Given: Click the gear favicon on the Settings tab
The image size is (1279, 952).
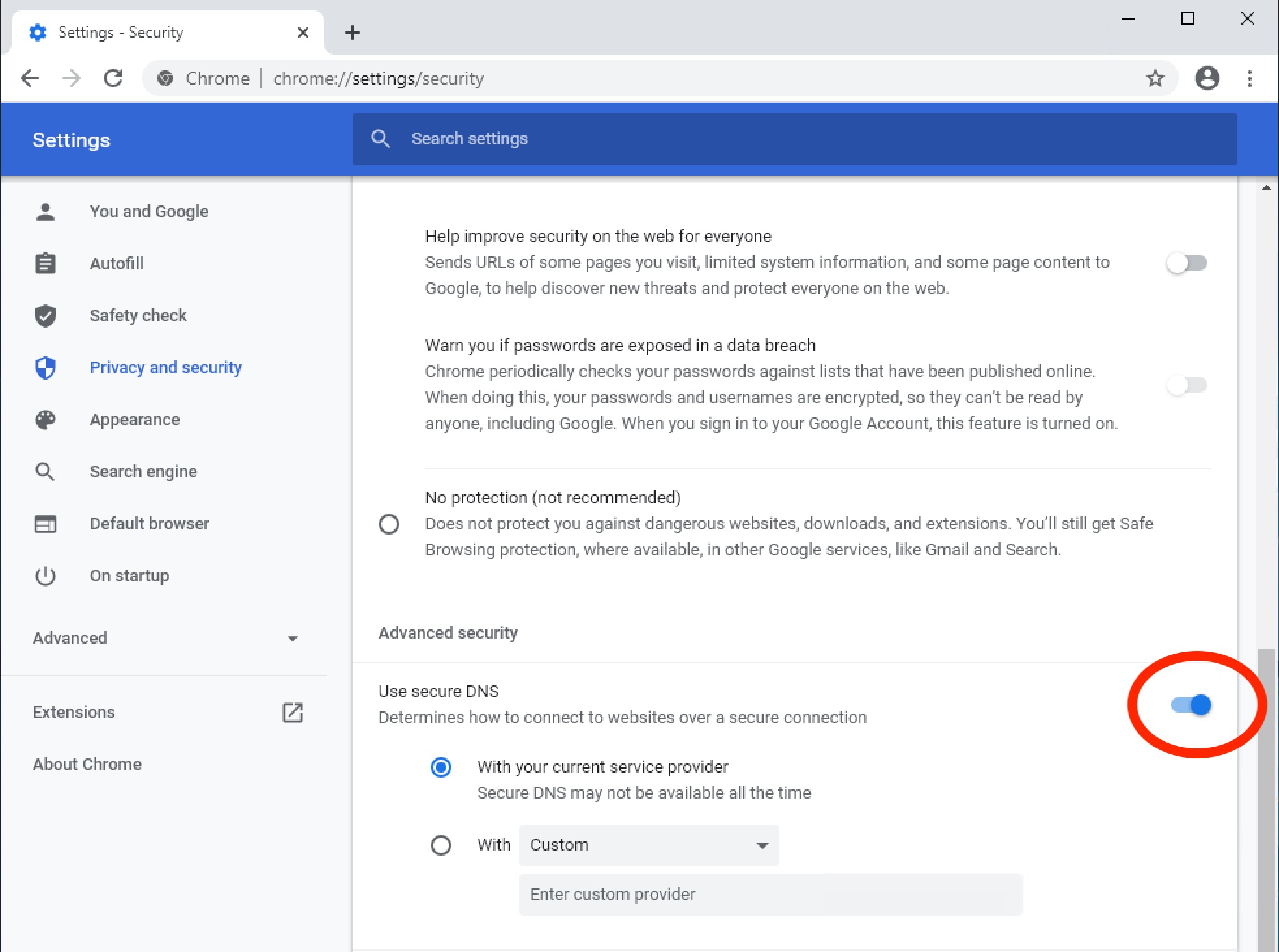Looking at the screenshot, I should 38,33.
